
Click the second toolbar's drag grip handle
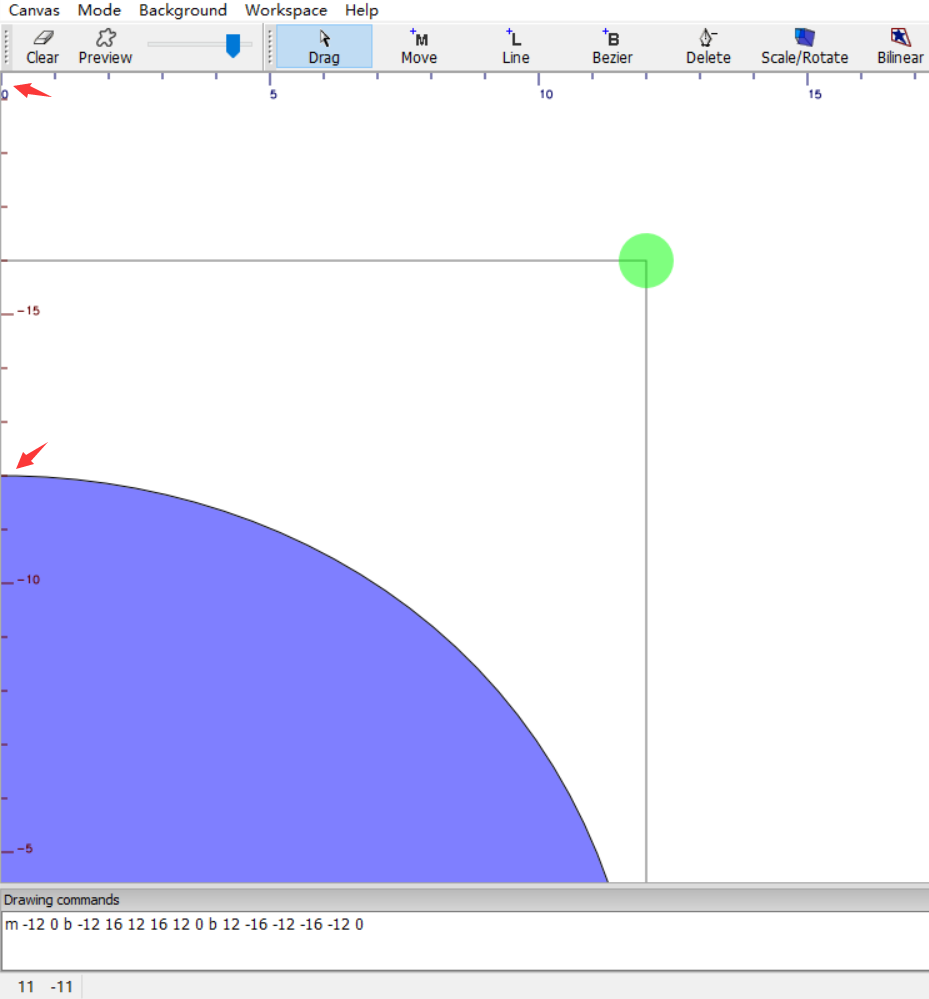270,47
